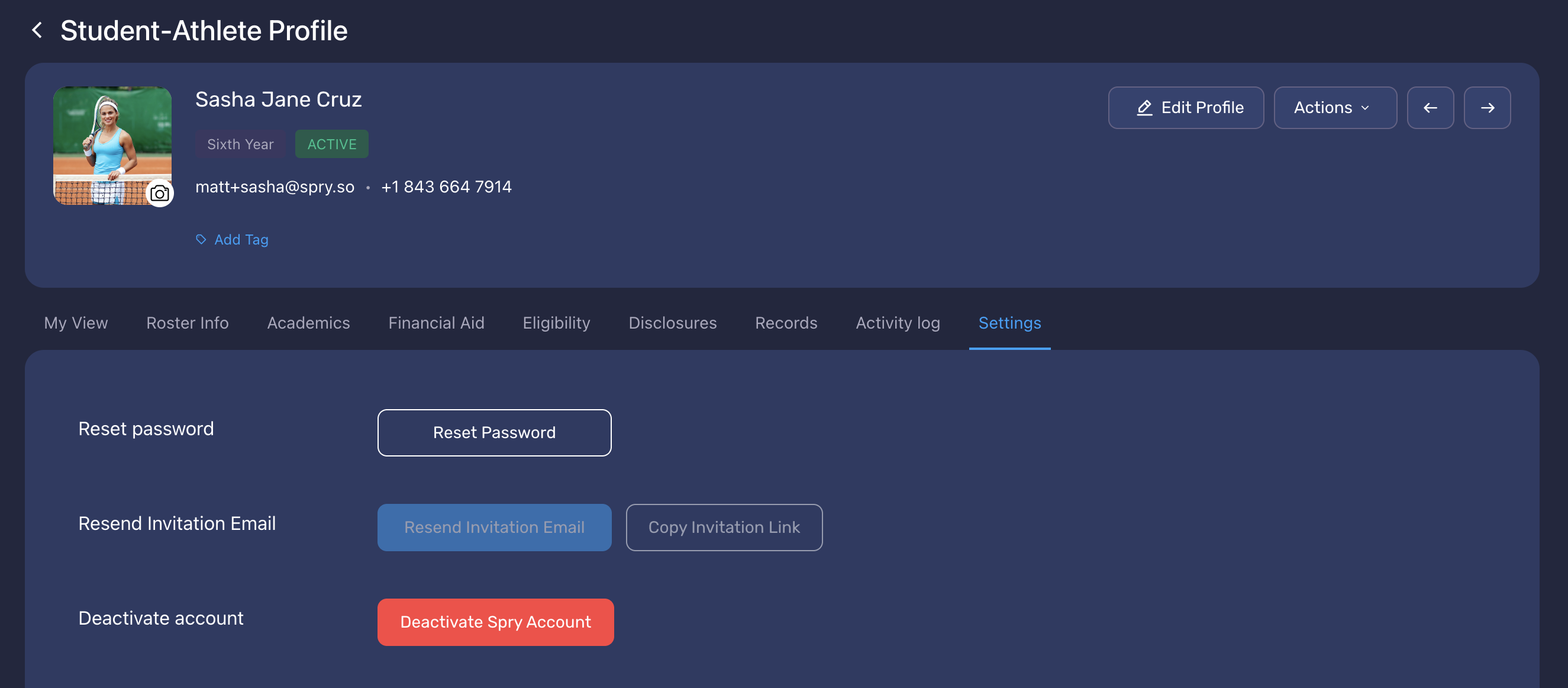Click Sasha's profile photo thumbnail
1568x688 pixels.
point(112,146)
